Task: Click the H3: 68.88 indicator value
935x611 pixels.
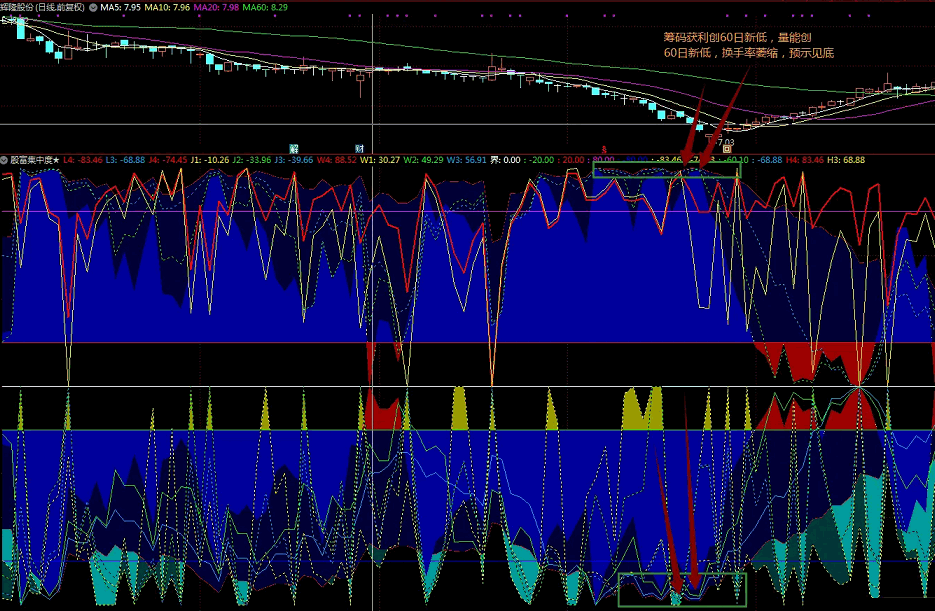Action: click(x=846, y=160)
